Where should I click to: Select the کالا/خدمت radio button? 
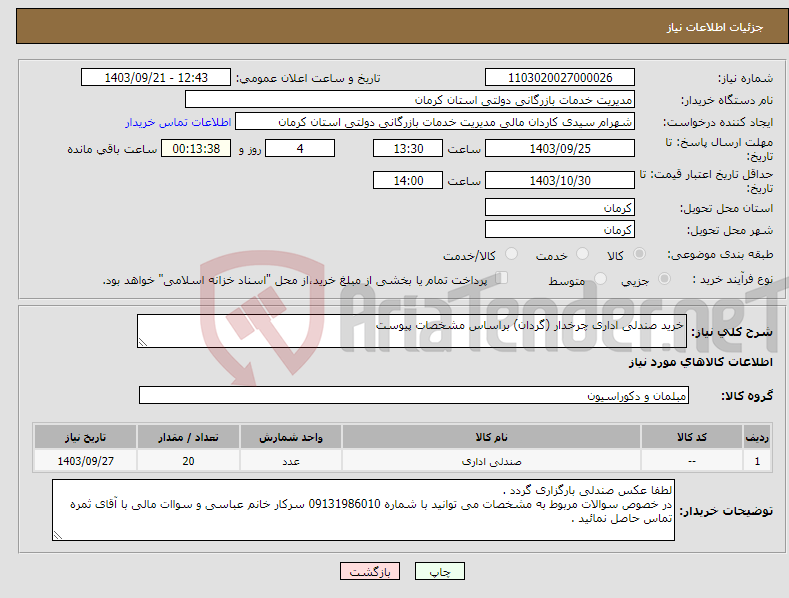click(x=511, y=254)
